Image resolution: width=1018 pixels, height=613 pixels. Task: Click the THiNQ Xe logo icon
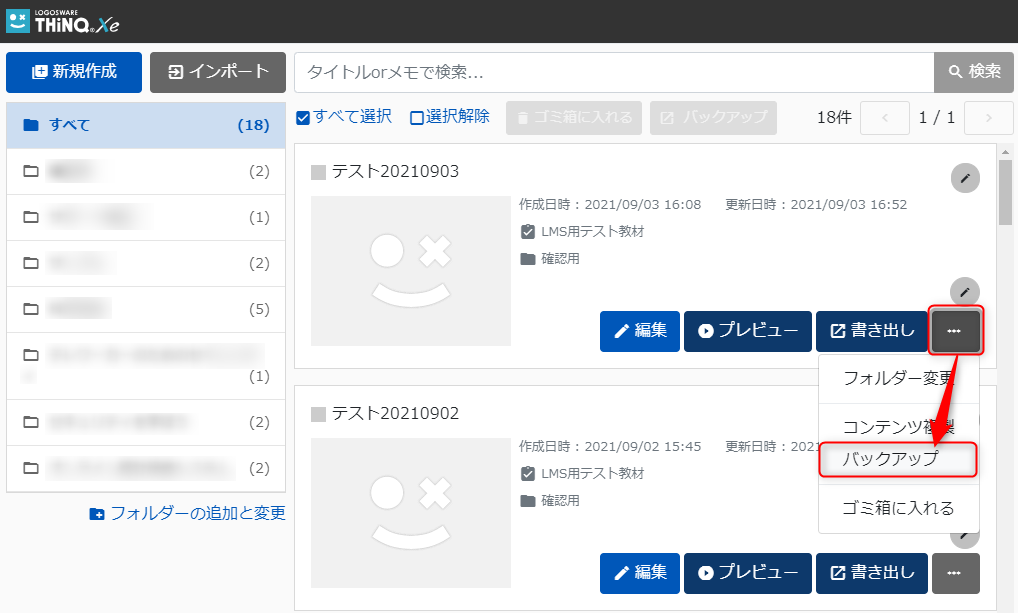[x=17, y=21]
